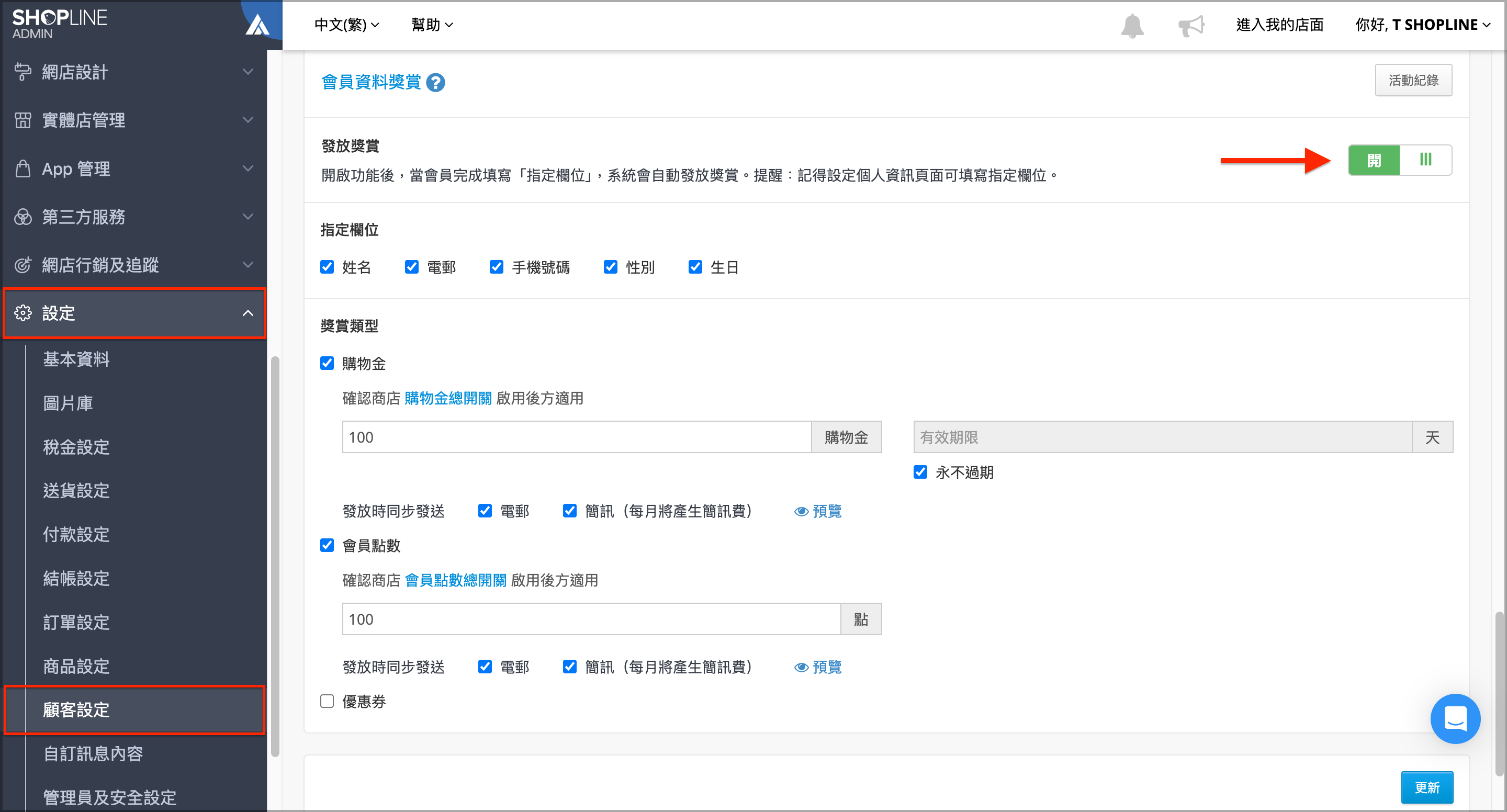Click the sidebar vertical scrollbar

[274, 556]
